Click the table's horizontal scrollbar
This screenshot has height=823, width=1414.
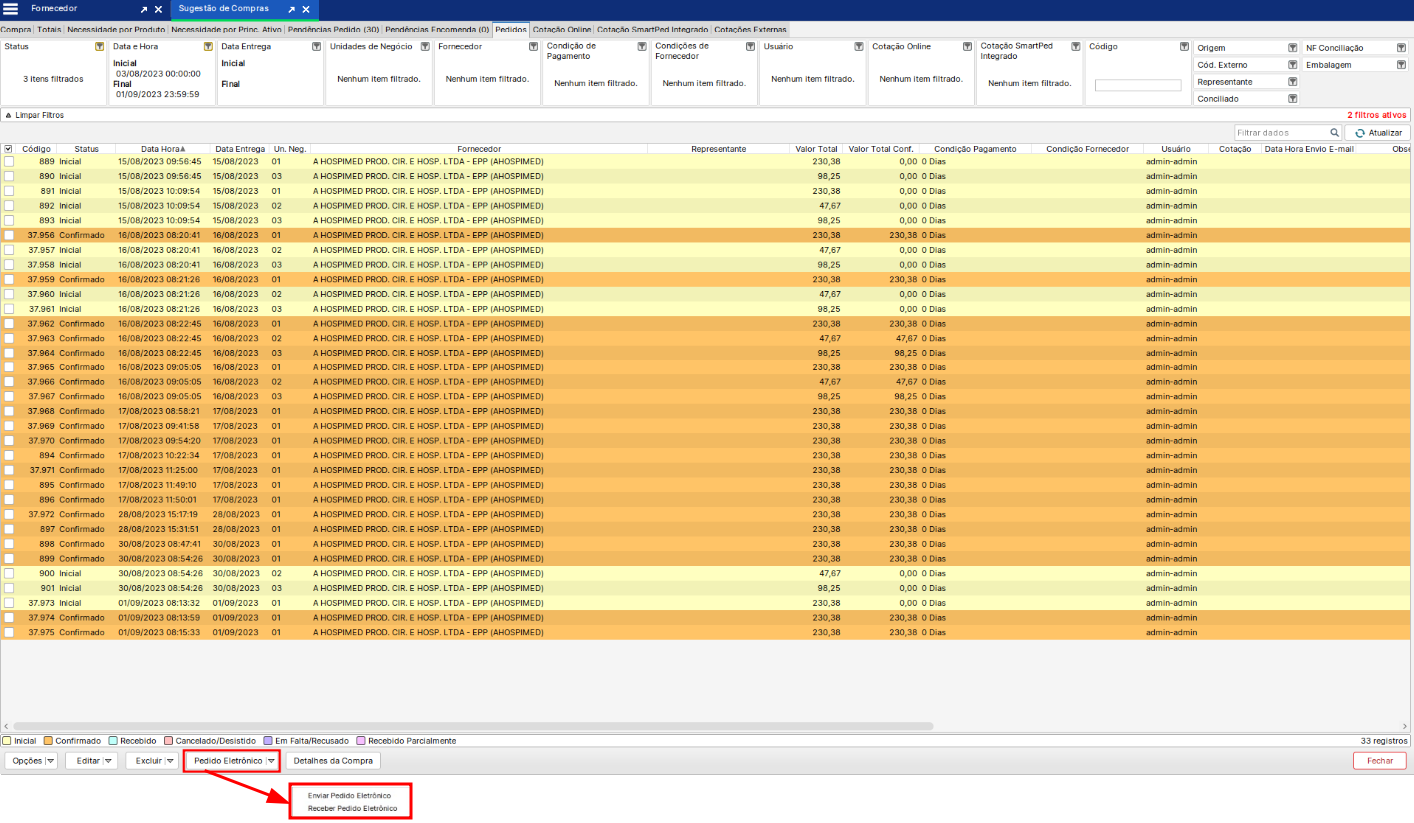pos(473,727)
